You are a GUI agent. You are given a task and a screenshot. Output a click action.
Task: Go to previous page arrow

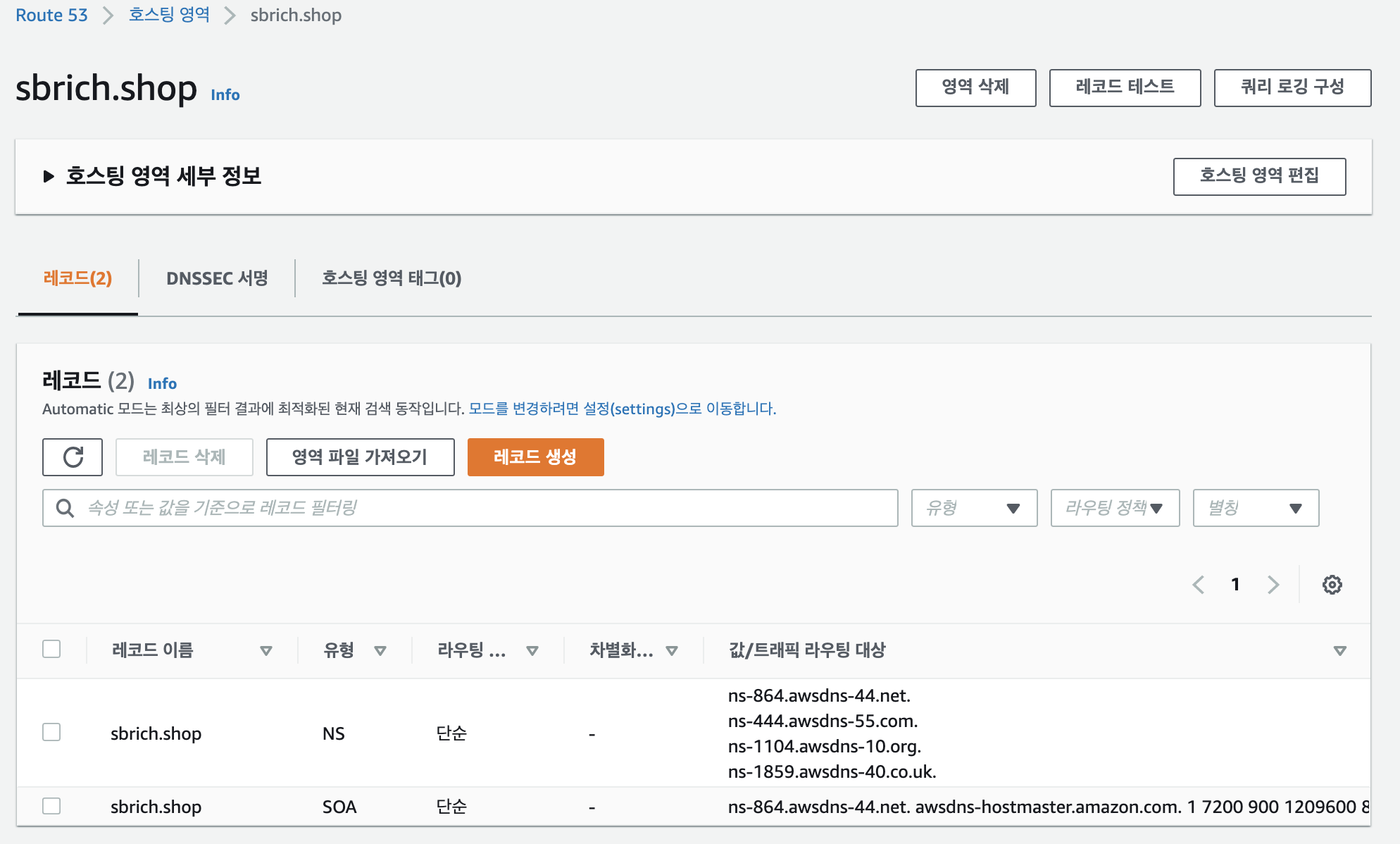(x=1199, y=585)
